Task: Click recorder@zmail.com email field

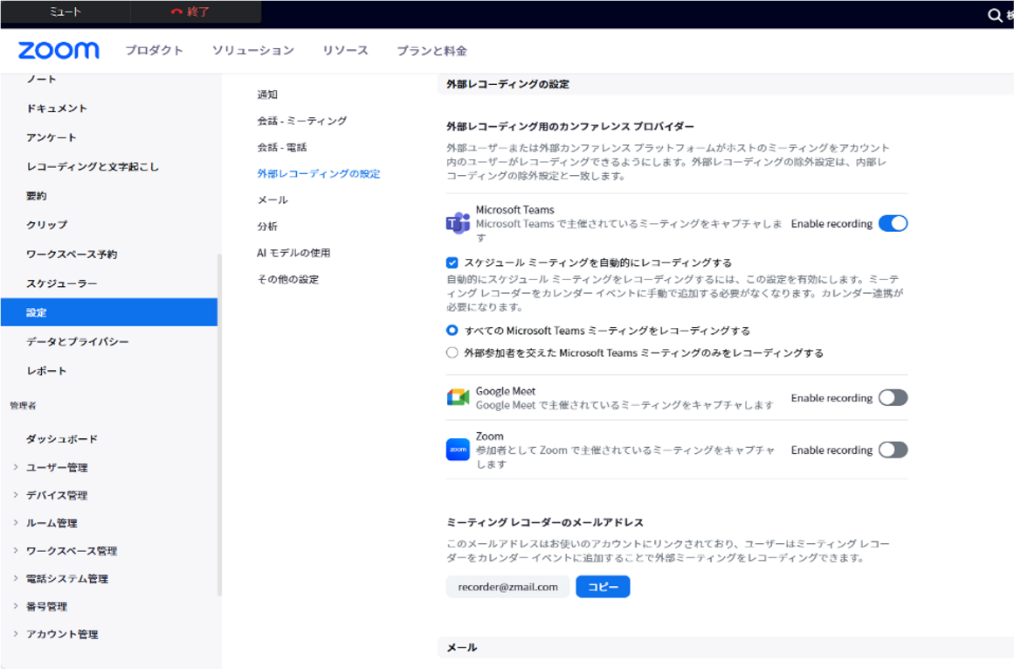Action: 508,587
